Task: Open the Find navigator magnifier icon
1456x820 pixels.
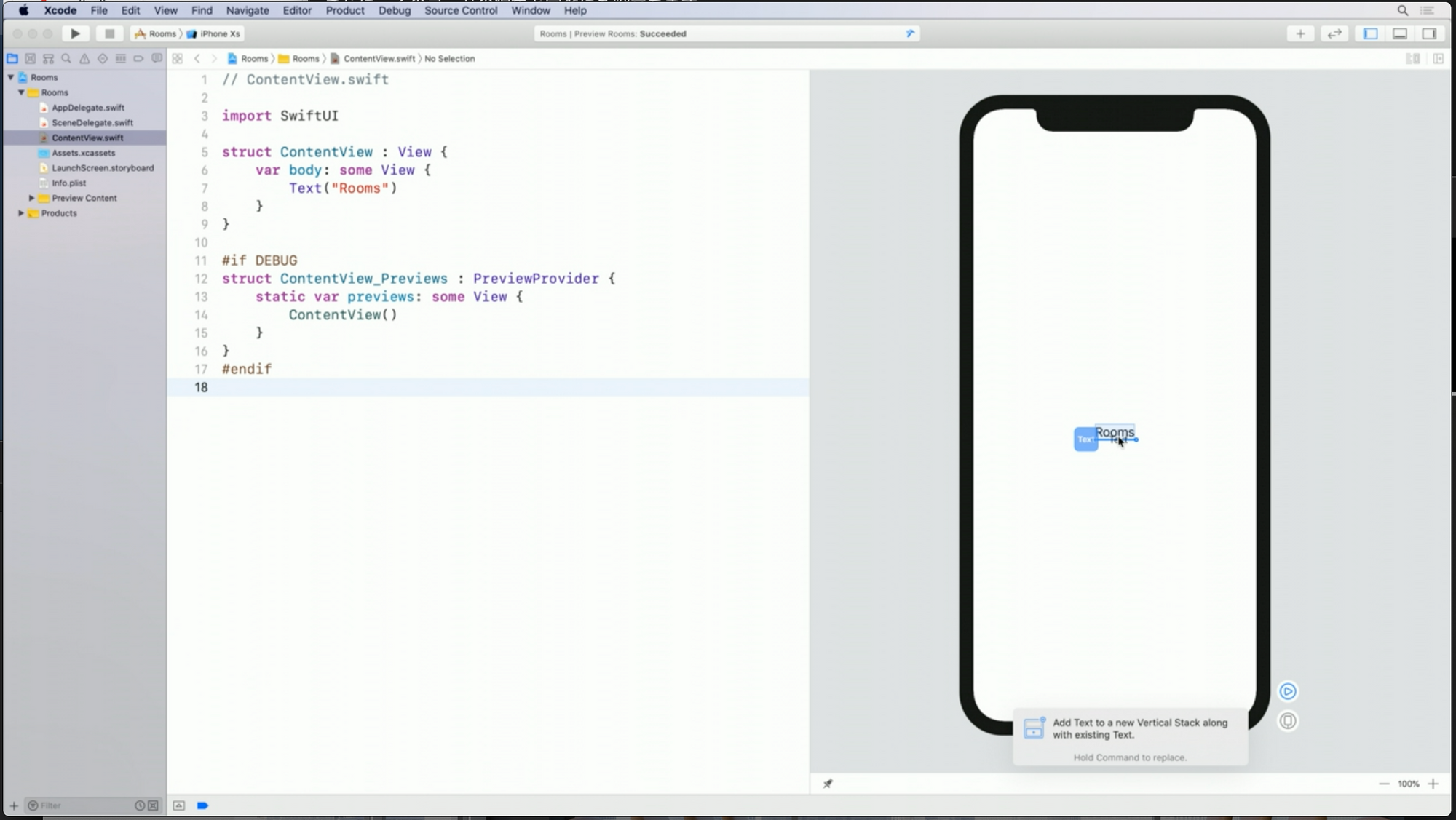Action: point(66,58)
